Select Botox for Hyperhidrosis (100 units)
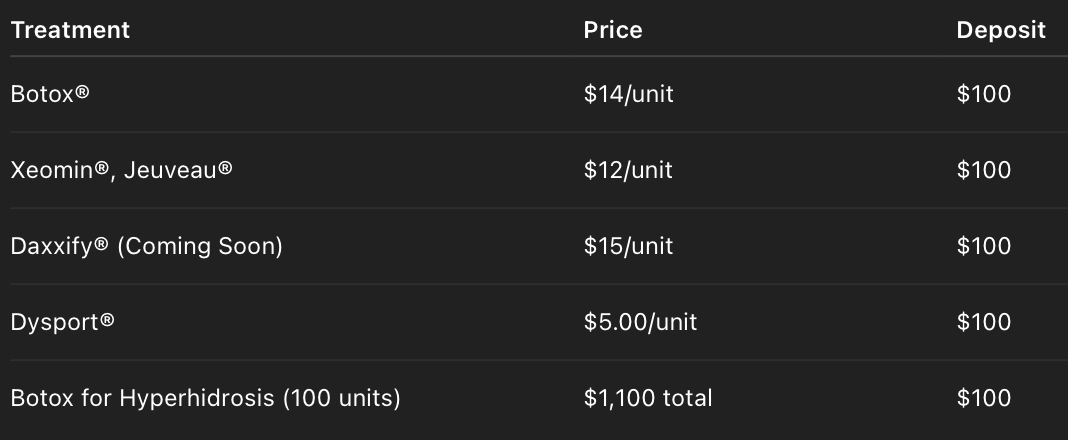The image size is (1068, 440). (x=206, y=398)
